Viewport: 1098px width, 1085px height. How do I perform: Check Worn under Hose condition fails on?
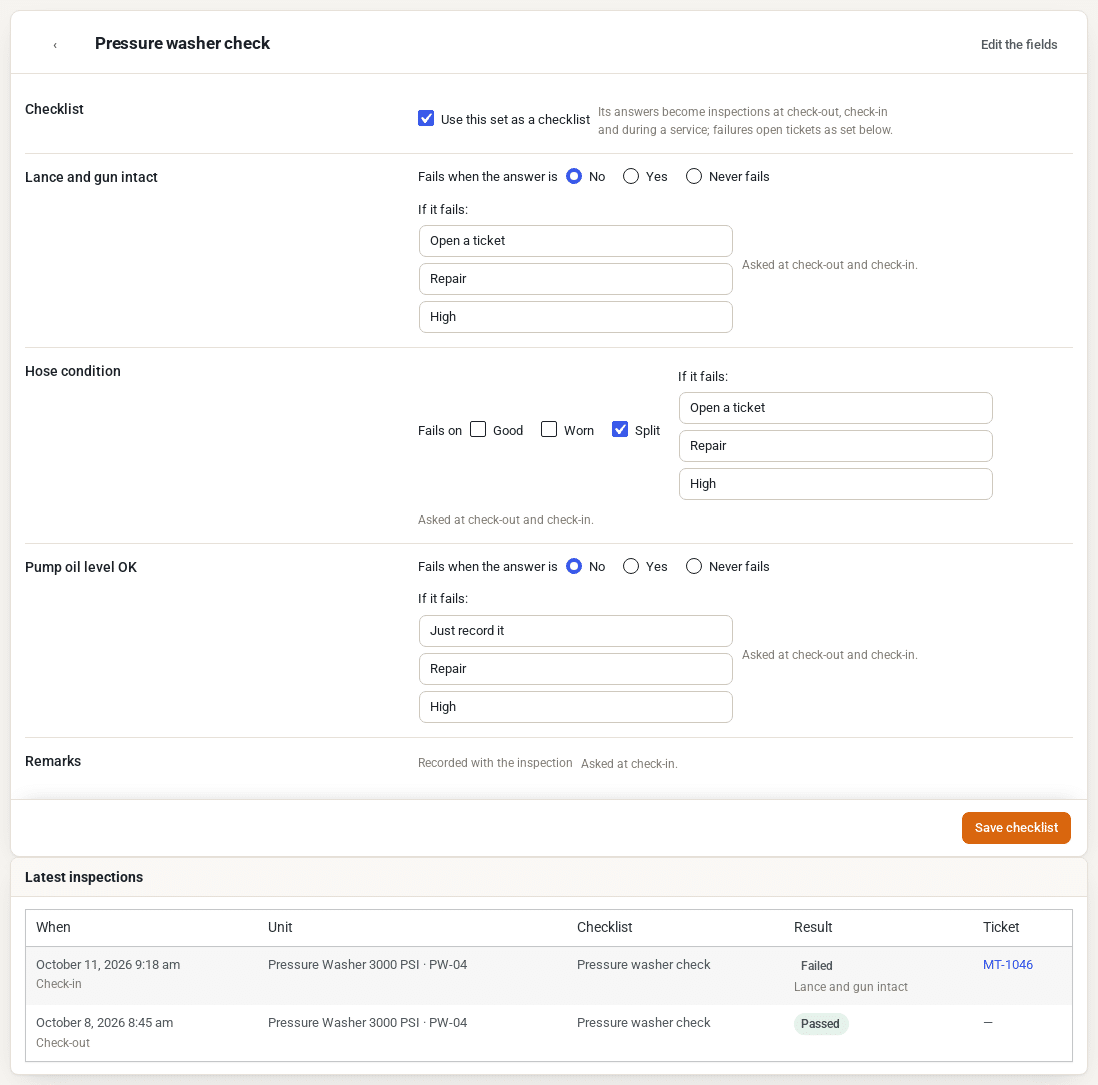tap(549, 429)
